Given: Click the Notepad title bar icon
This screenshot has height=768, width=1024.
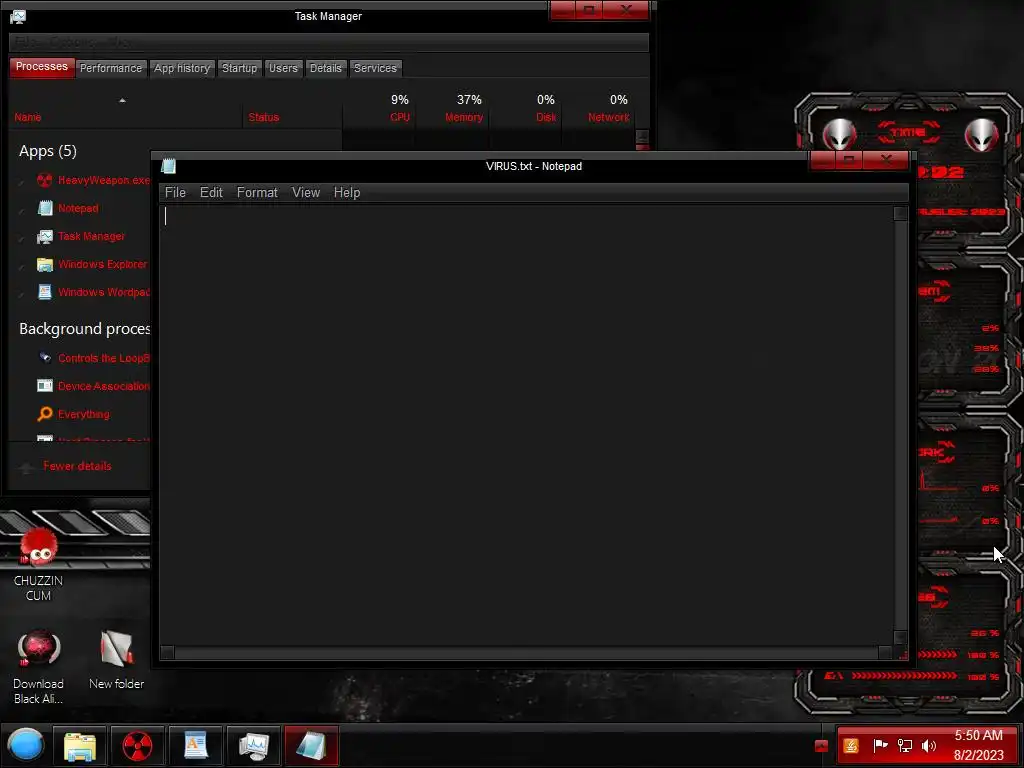Looking at the screenshot, I should coord(168,166).
